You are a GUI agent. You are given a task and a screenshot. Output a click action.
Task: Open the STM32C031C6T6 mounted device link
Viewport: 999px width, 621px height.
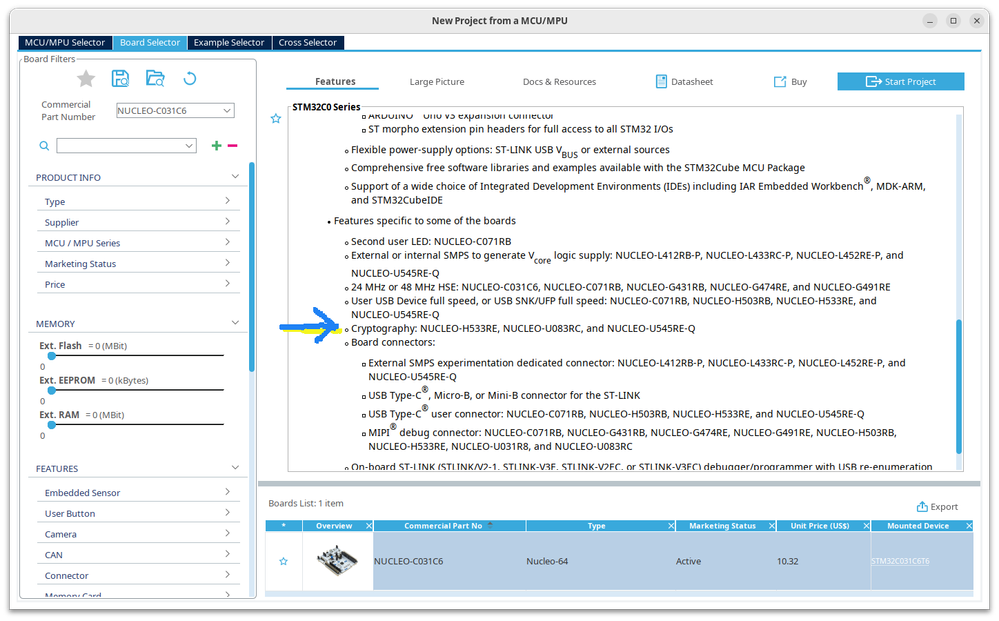[x=900, y=561]
